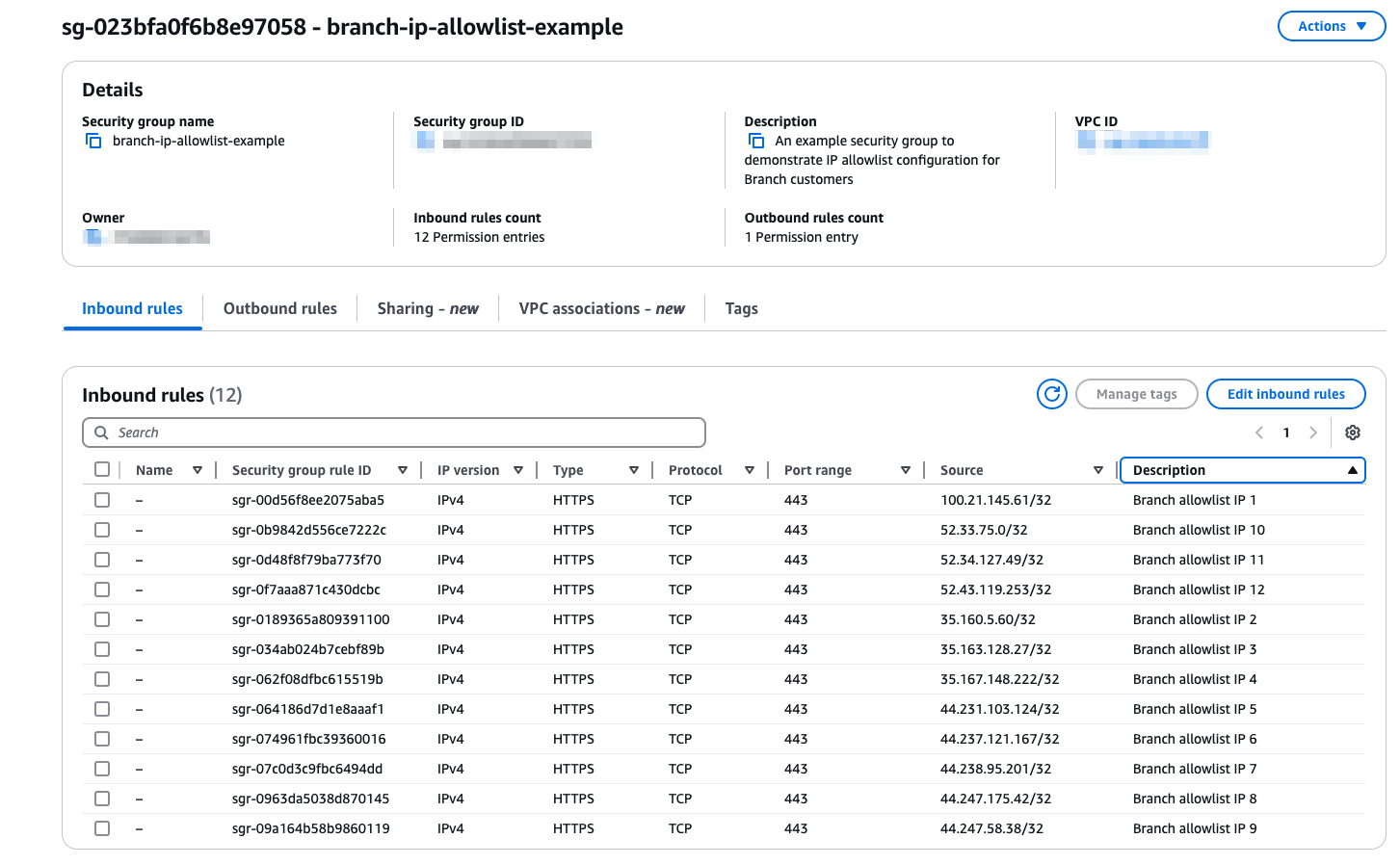Tick checkbox for sgr-0189365a809391100
Viewport: 1400px width, 865px height.
(x=102, y=619)
